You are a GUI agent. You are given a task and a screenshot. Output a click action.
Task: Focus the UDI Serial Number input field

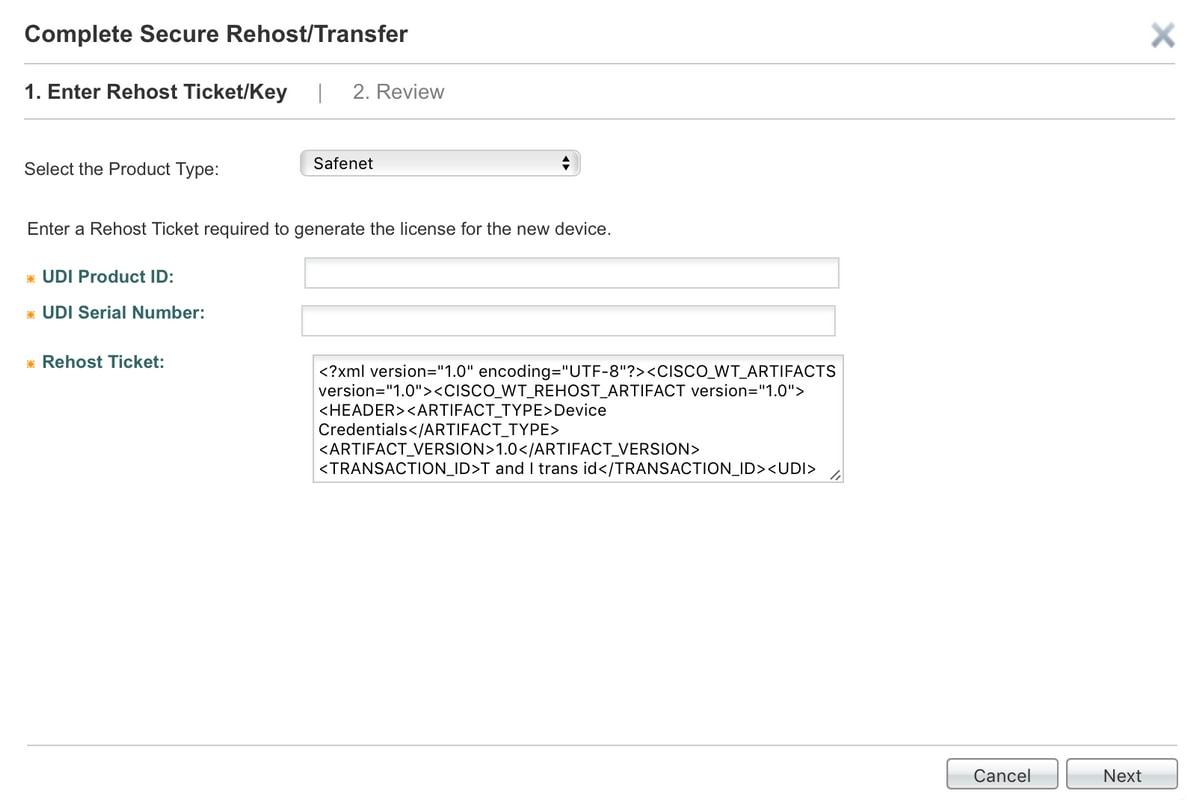[569, 321]
